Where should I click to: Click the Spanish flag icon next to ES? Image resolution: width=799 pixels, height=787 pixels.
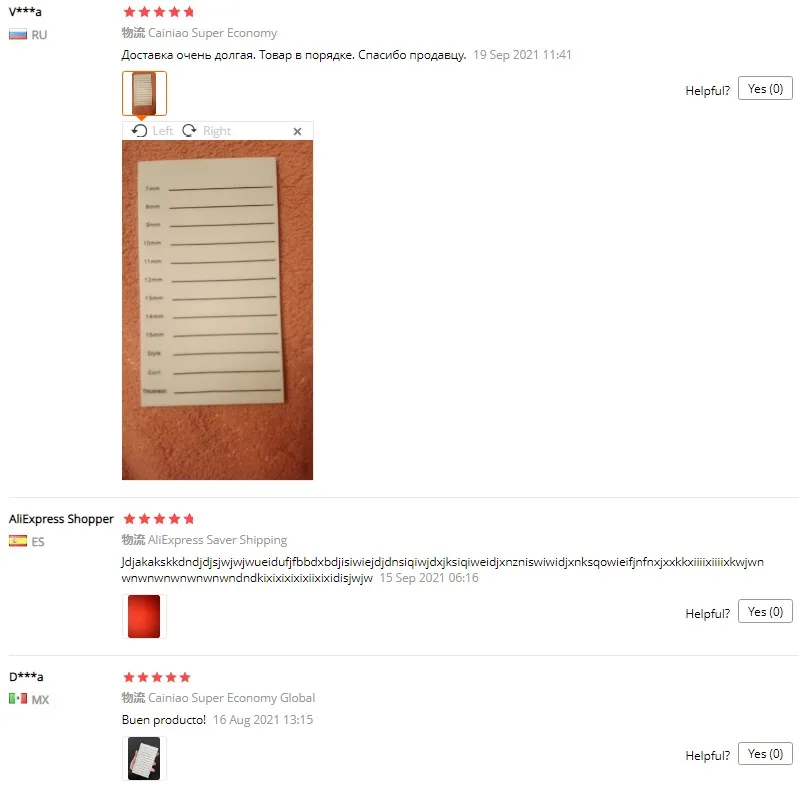(x=18, y=541)
